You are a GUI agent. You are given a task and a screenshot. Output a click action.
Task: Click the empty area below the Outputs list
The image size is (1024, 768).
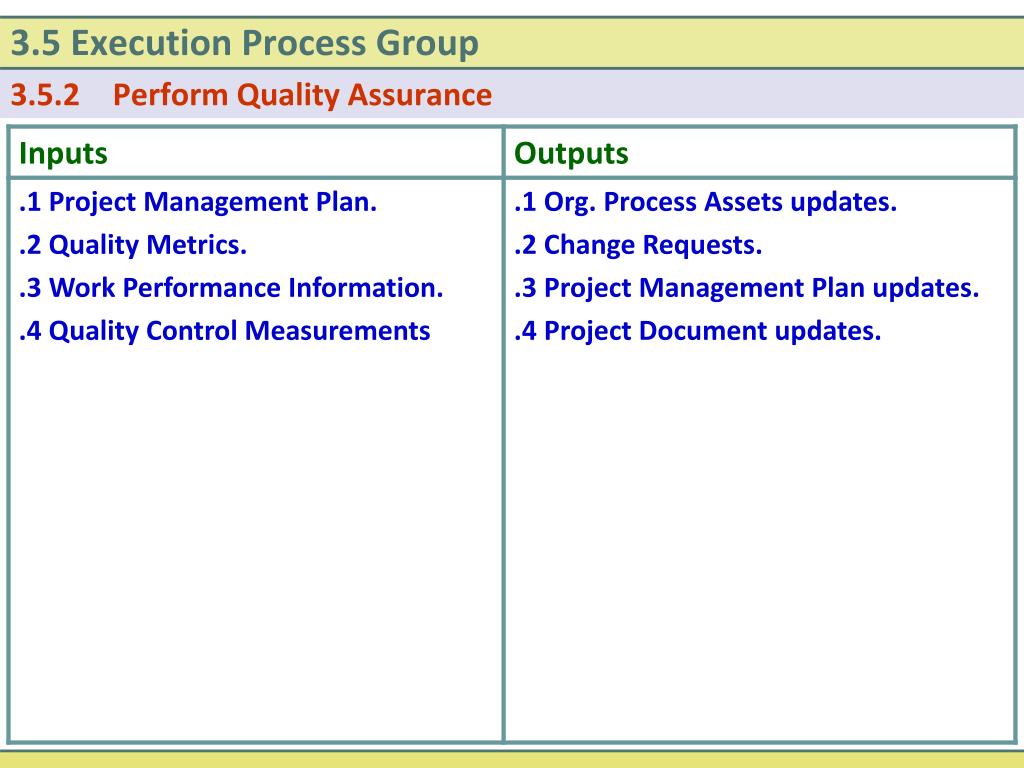(760, 540)
